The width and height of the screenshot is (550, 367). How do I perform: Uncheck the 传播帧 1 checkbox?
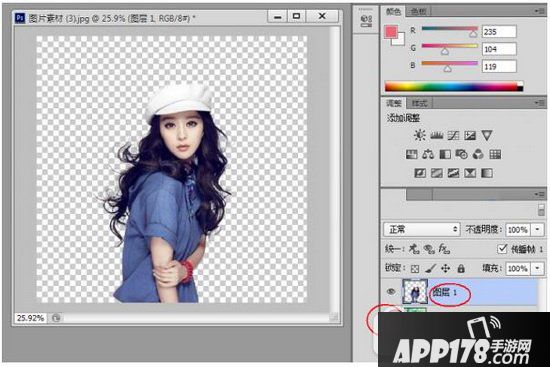coord(502,249)
